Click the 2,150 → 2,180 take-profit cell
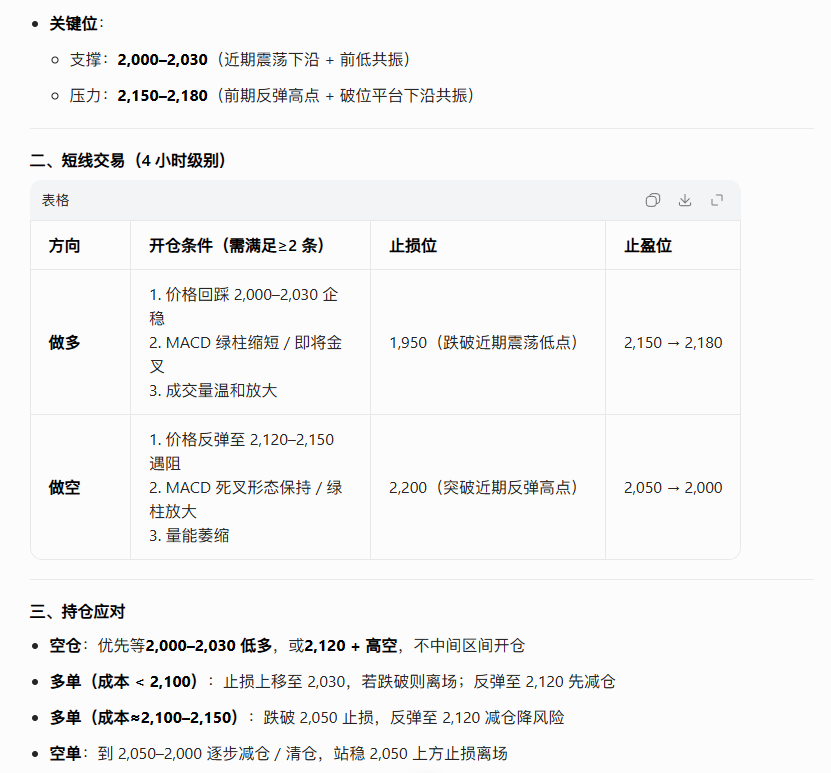Screen dimensions: 831x773 672,342
